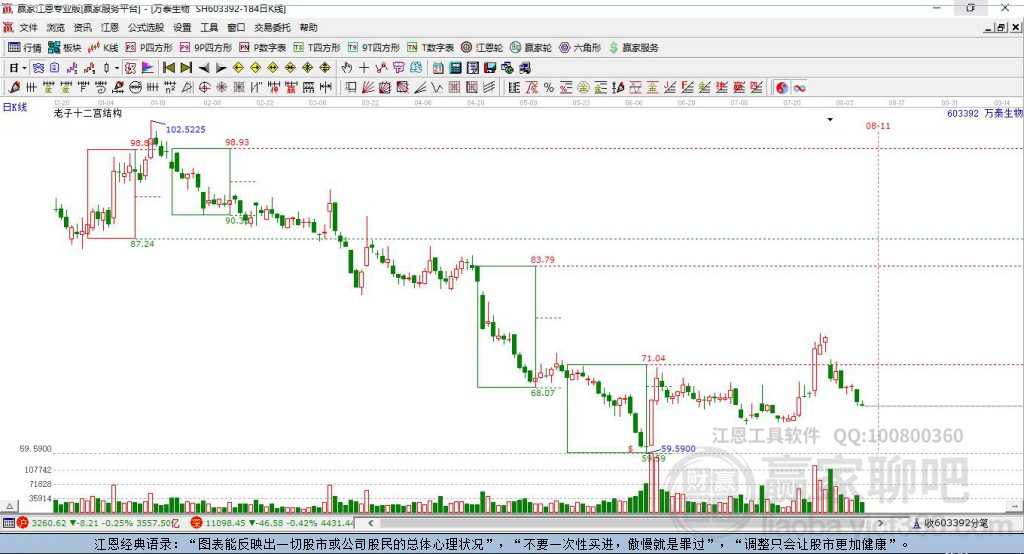The width and height of the screenshot is (1024, 554).
Task: Open 收603392分笔 tick panel
Action: click(950, 523)
